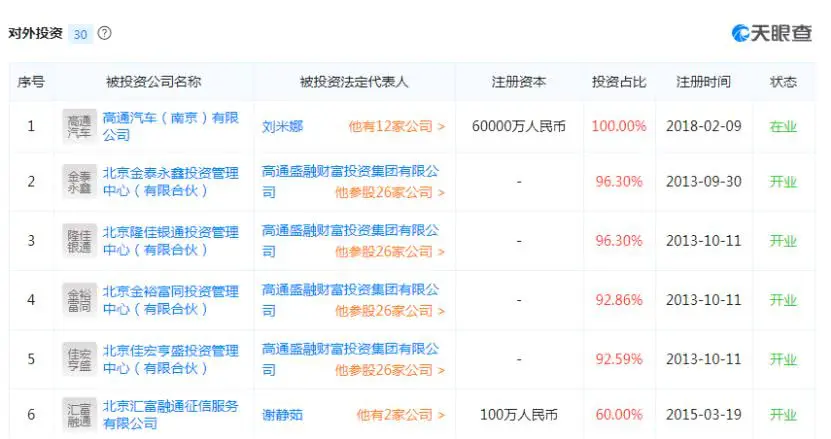831x439 pixels.
Task: Open the 佳宏亨盛 company logo thumbnail
Action: [79, 359]
